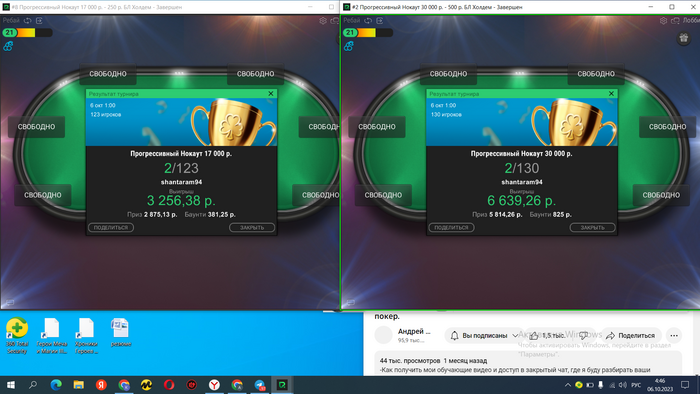Screen dimensions: 700x394
Task: Click the Свободно seat at top-right of left table
Action: [255, 74]
